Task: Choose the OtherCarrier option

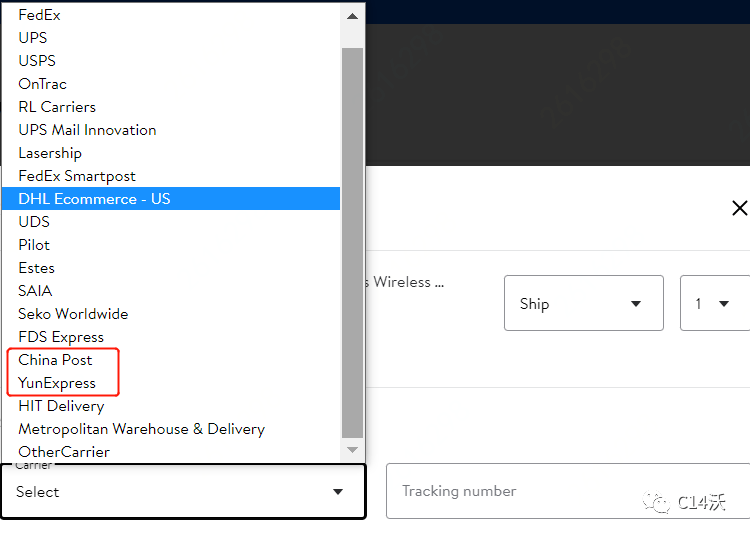Action: (x=64, y=452)
